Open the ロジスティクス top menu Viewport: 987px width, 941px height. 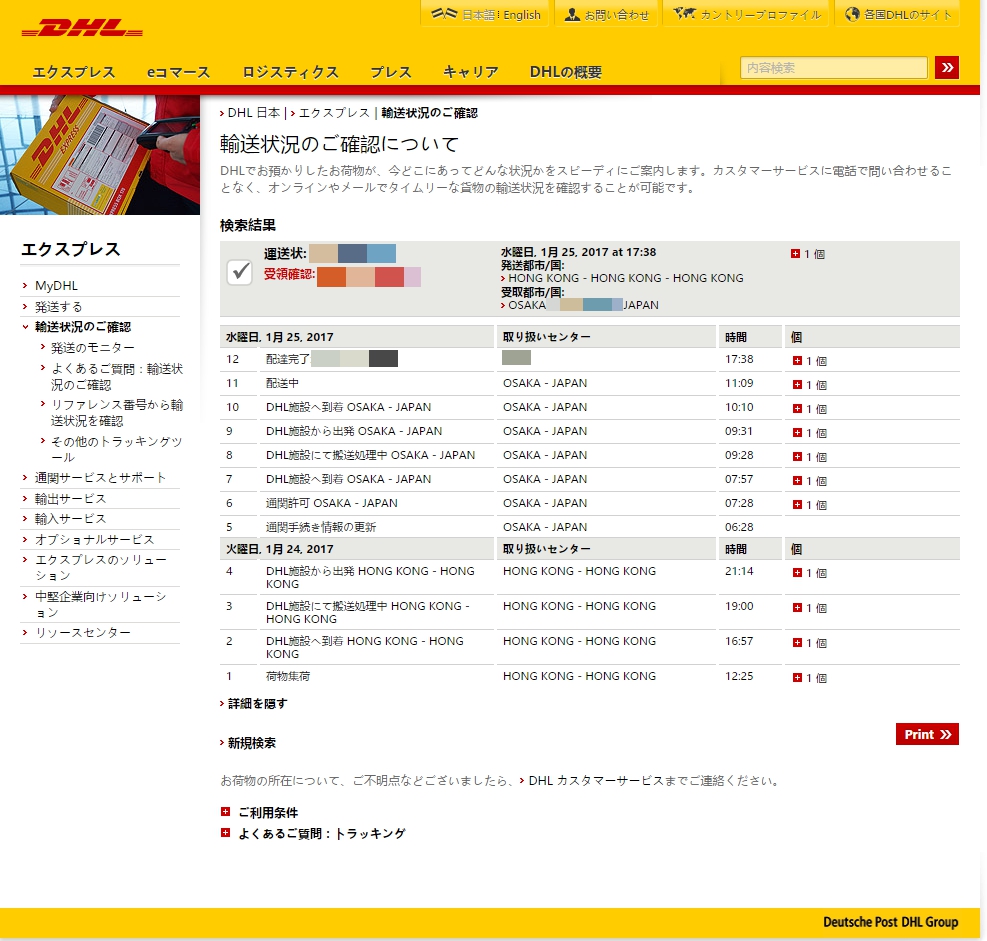point(290,72)
